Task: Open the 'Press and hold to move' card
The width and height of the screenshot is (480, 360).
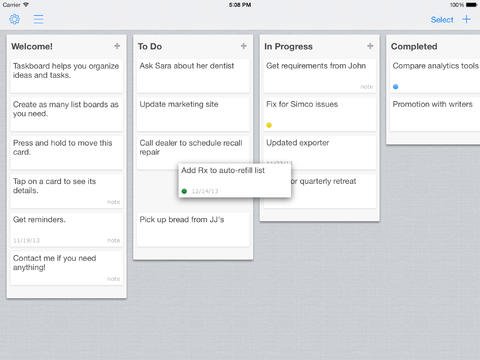Action: click(x=66, y=153)
